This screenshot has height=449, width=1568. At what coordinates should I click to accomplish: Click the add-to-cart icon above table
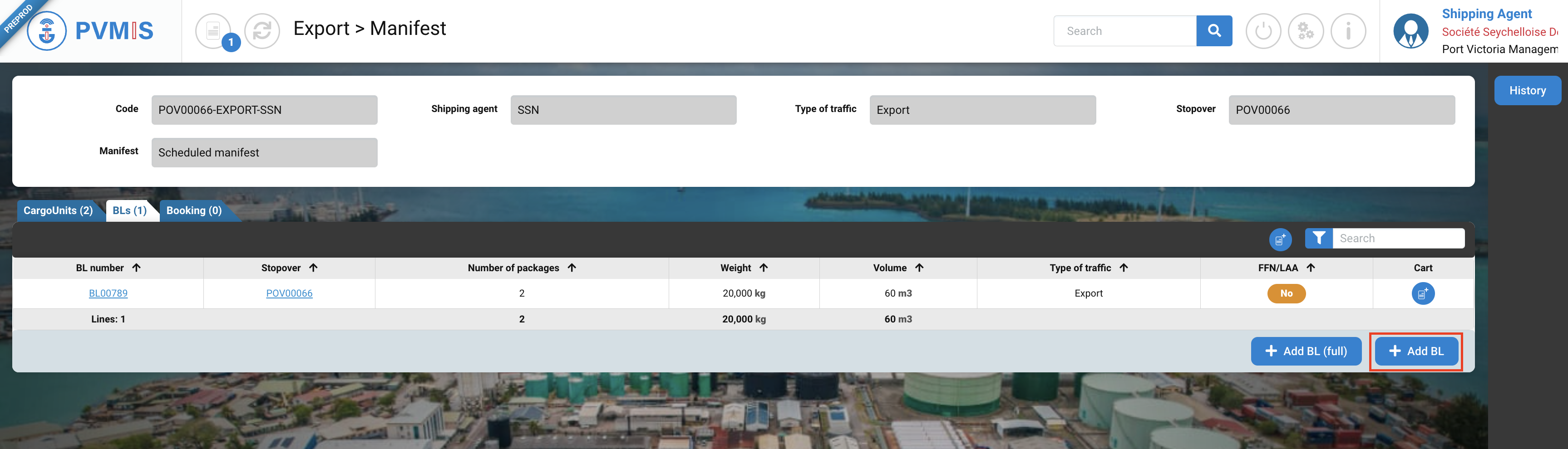[x=1280, y=239]
